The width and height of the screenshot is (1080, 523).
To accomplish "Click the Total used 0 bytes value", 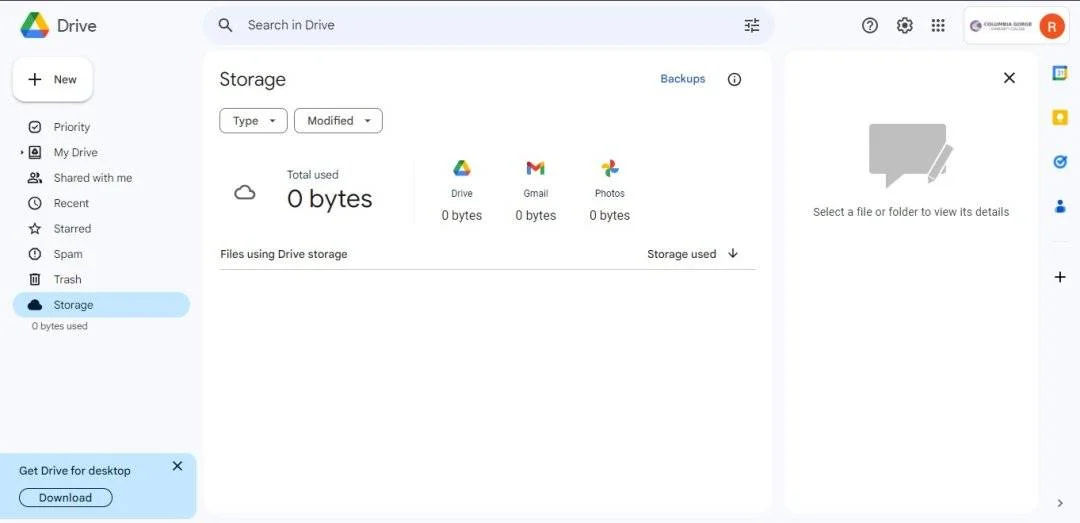I will point(329,199).
